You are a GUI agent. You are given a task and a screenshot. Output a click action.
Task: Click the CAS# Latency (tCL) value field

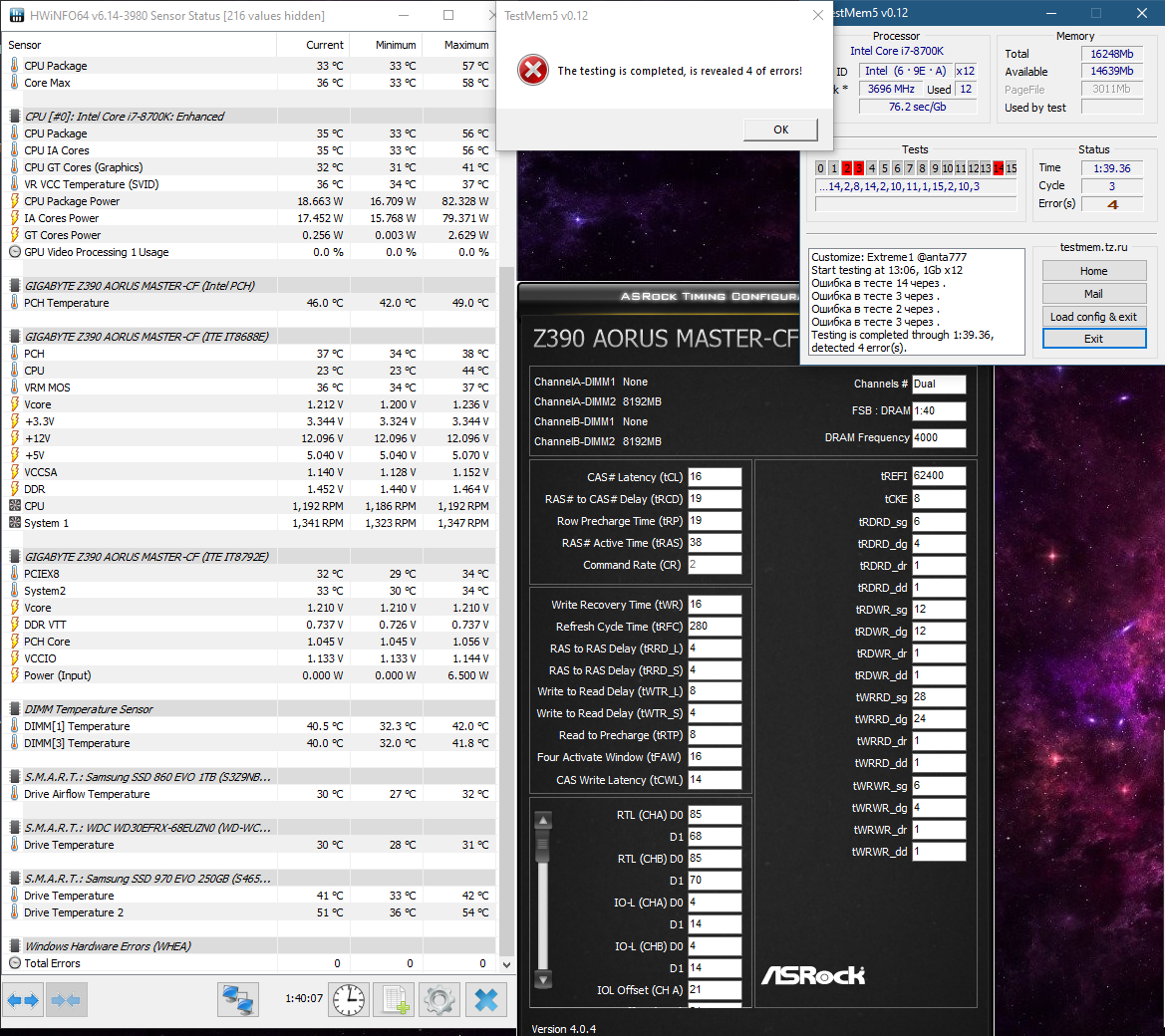coord(714,477)
